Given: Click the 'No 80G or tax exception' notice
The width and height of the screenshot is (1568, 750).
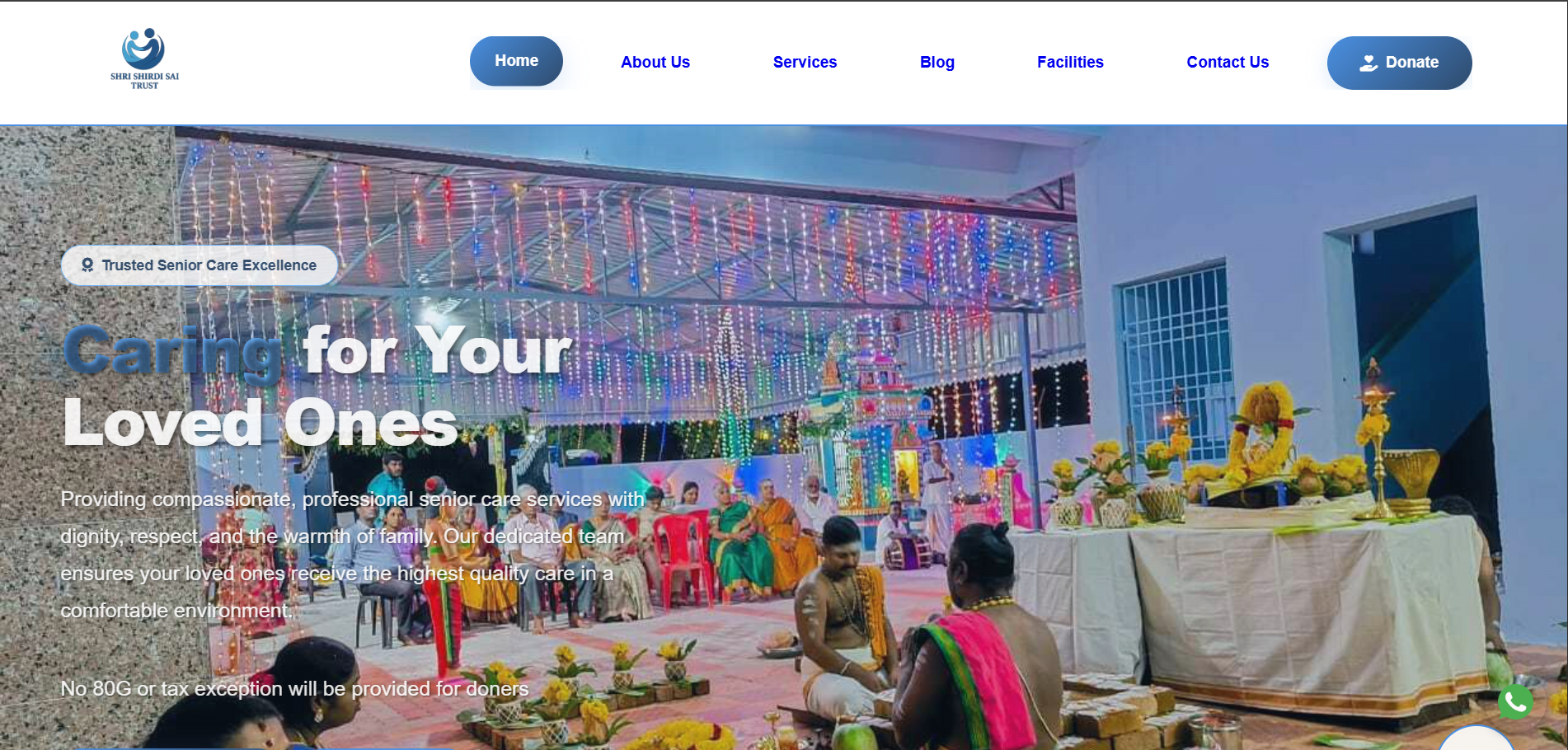Looking at the screenshot, I should tap(294, 688).
